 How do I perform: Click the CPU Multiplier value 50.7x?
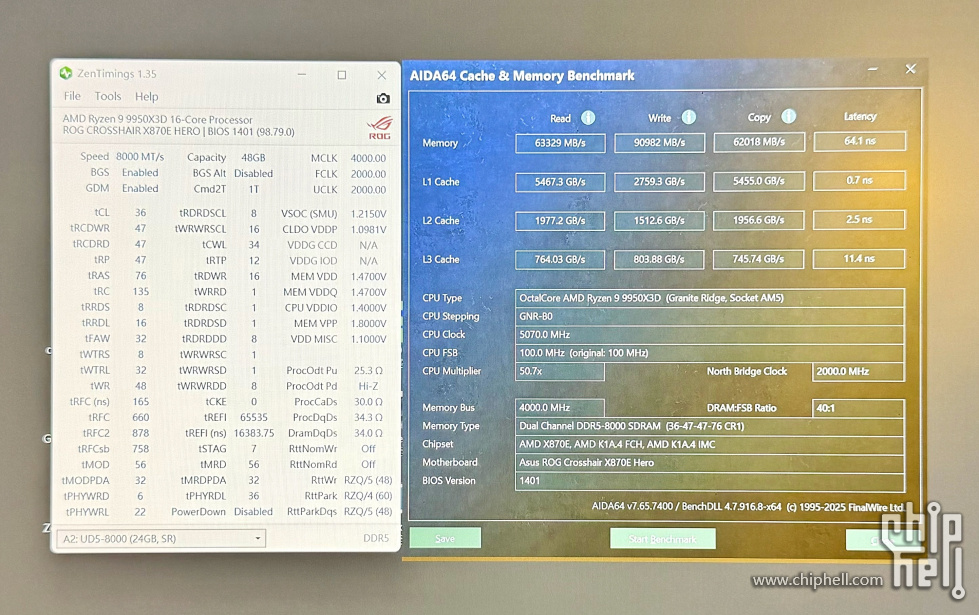tap(560, 371)
